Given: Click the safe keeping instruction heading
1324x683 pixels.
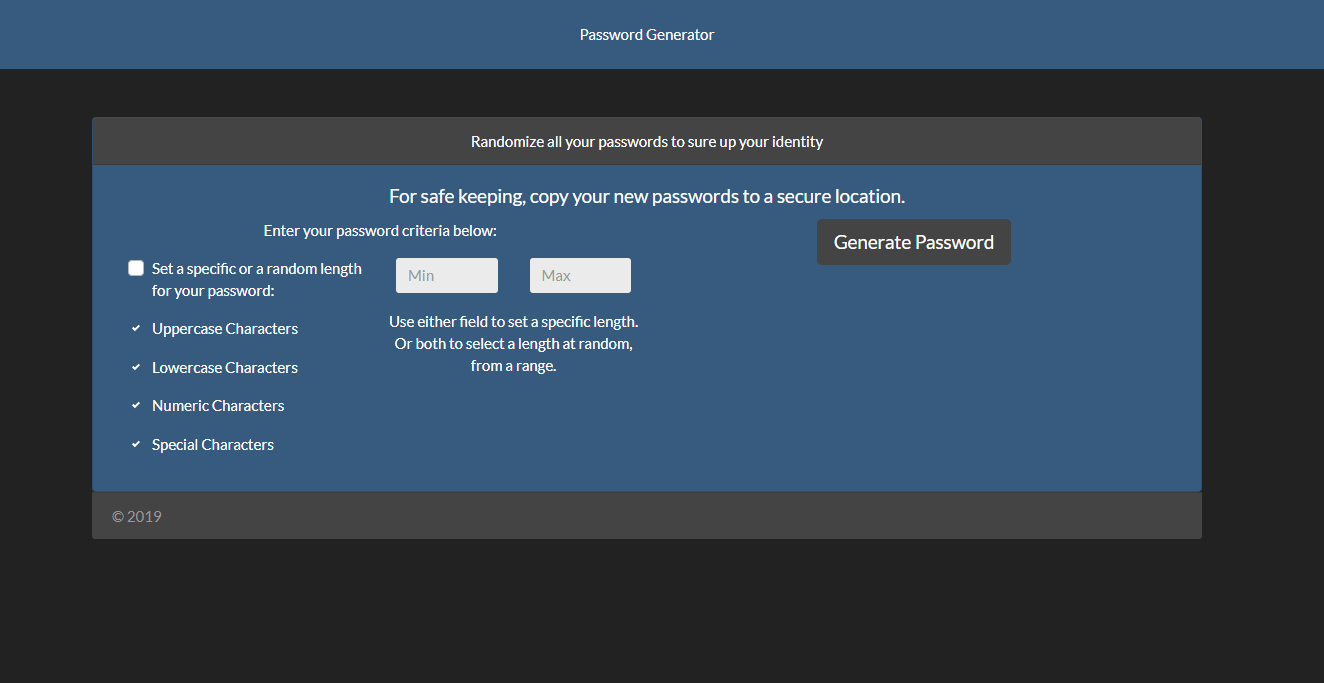Looking at the screenshot, I should pyautogui.click(x=647, y=196).
